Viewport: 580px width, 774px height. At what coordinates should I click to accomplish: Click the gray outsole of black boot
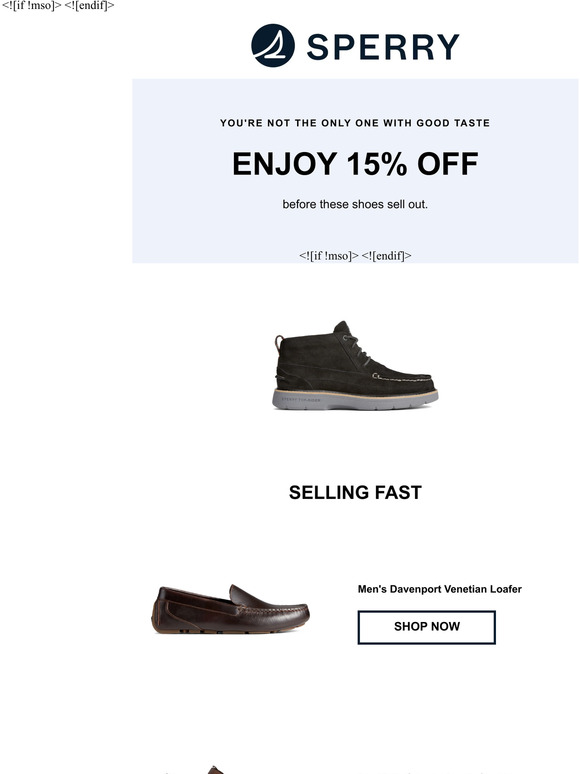pyautogui.click(x=355, y=401)
